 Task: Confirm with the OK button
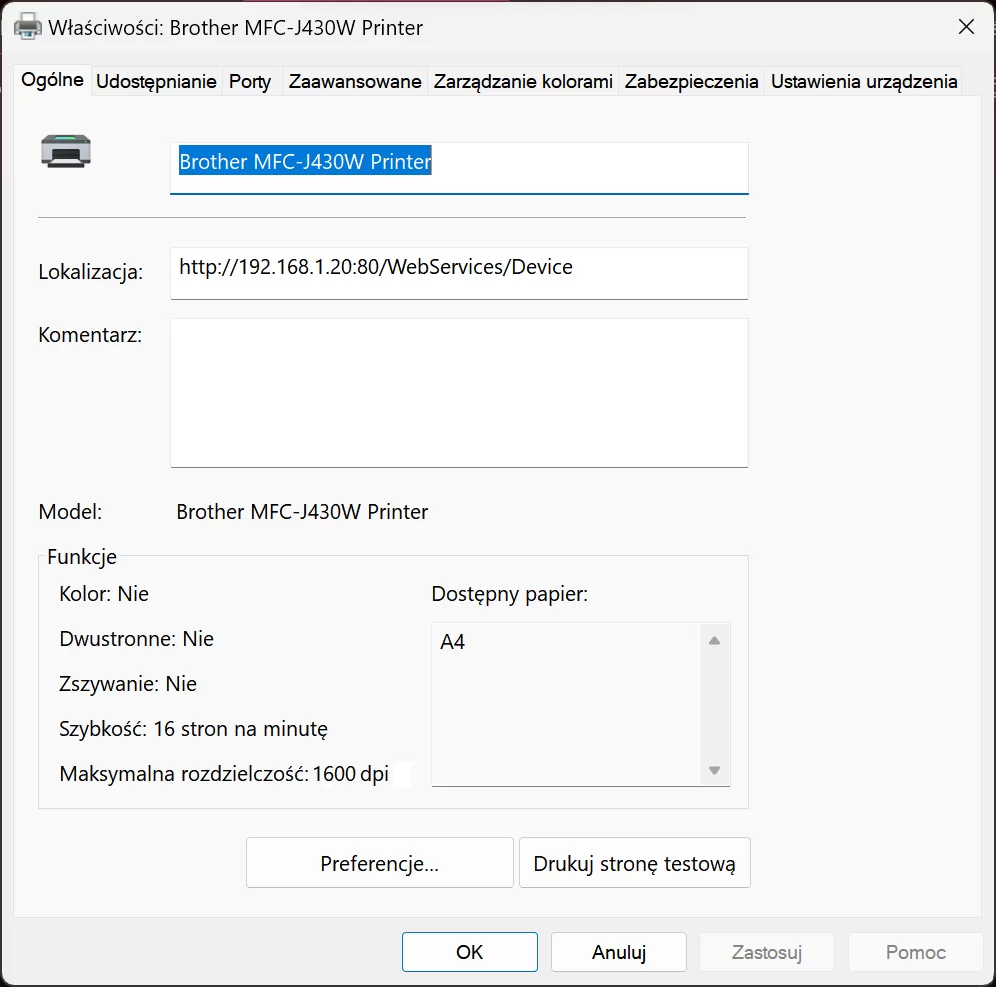(470, 952)
